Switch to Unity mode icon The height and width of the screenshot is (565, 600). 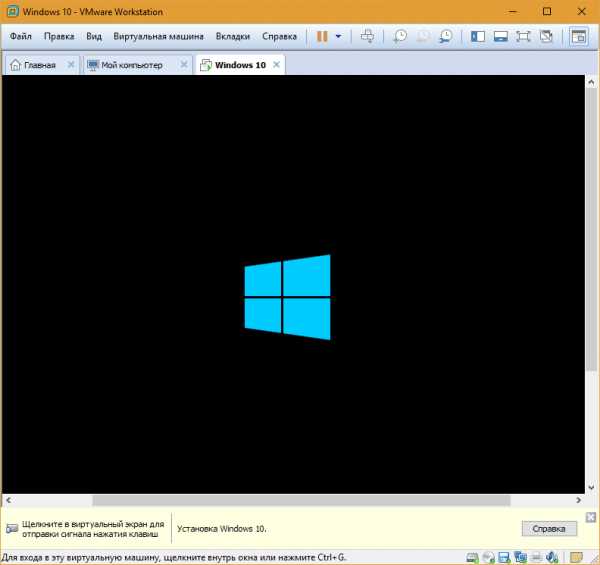[546, 36]
